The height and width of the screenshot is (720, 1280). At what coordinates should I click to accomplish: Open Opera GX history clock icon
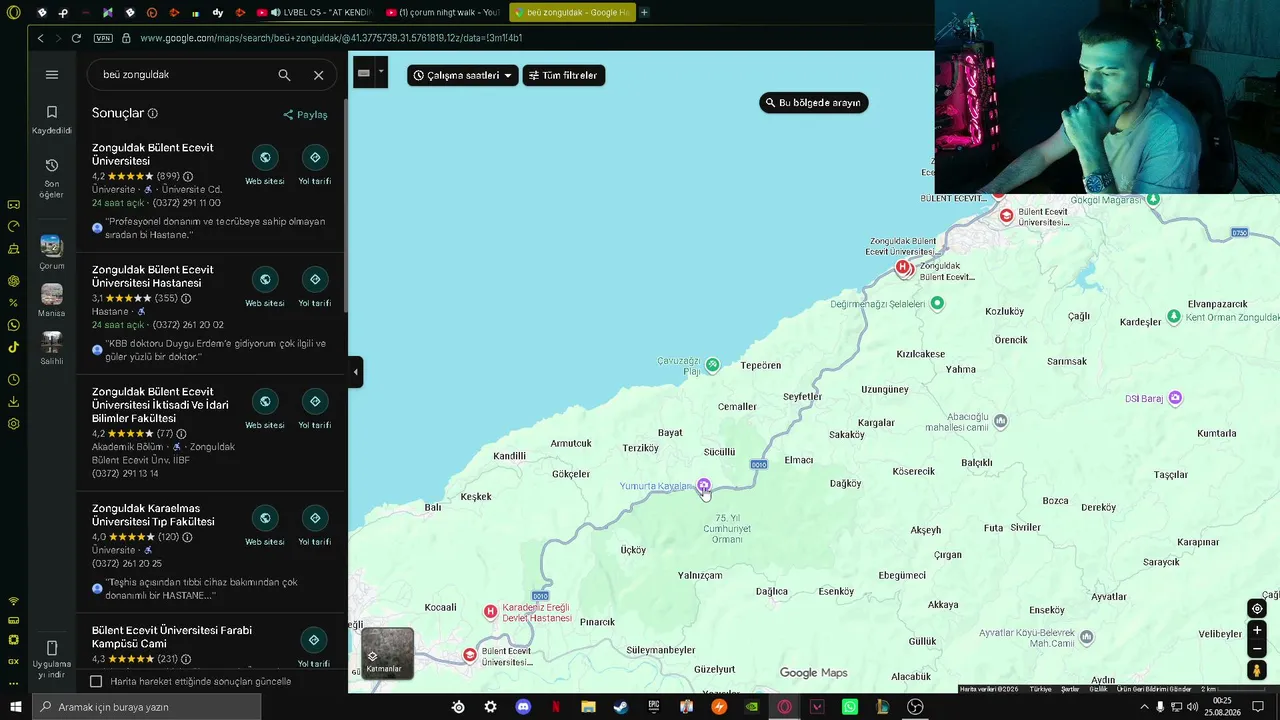tap(14, 380)
